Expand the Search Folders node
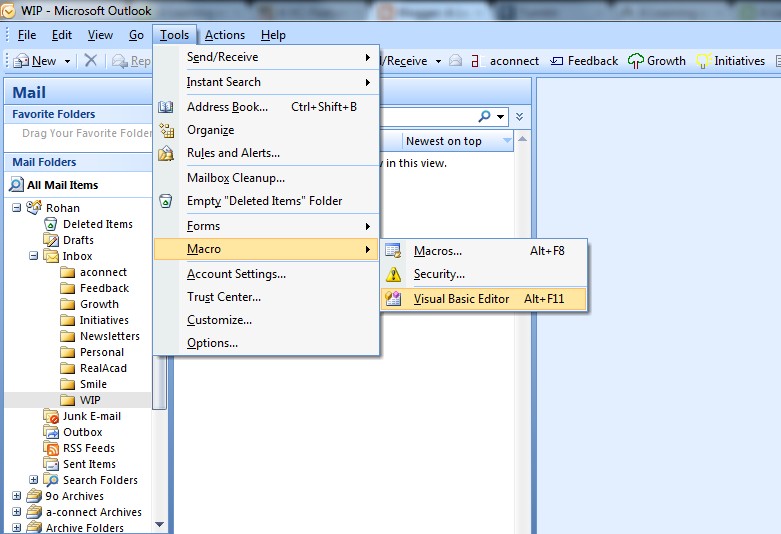The image size is (781, 534). (33, 480)
